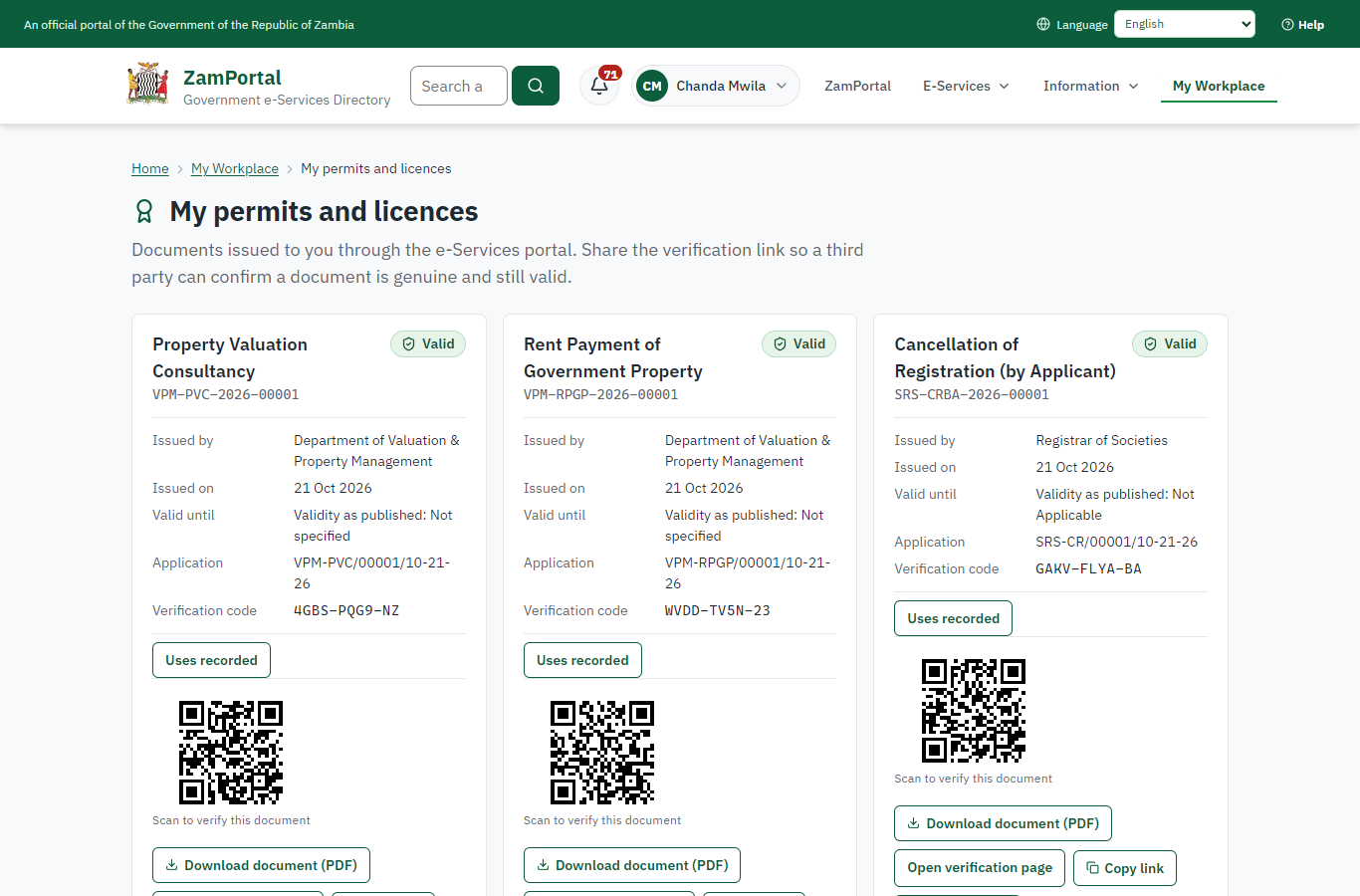Click permit number VPM-RPGP-2026-00001
The image size is (1360, 896).
tap(601, 394)
